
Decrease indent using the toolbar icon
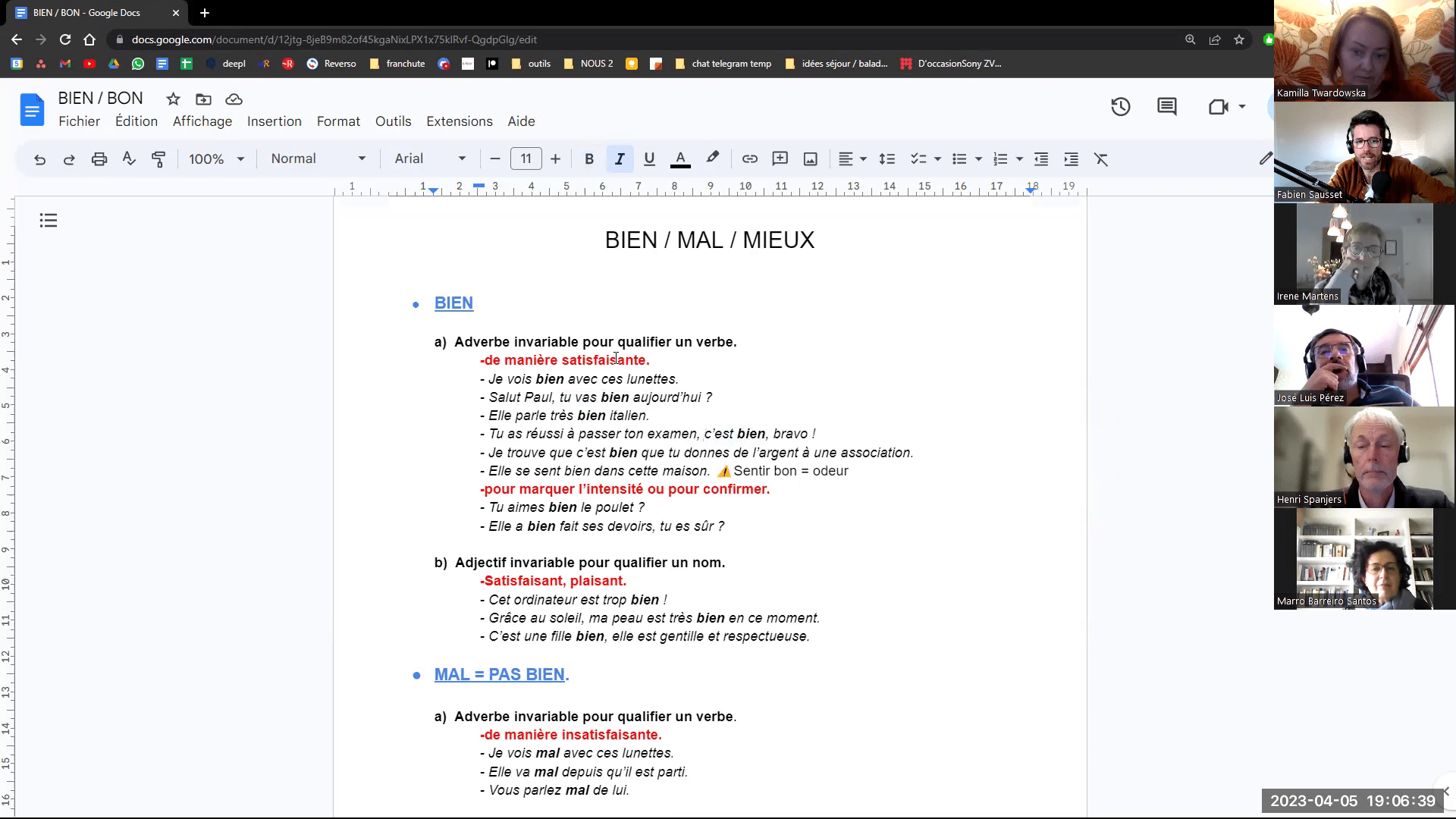point(1041,159)
